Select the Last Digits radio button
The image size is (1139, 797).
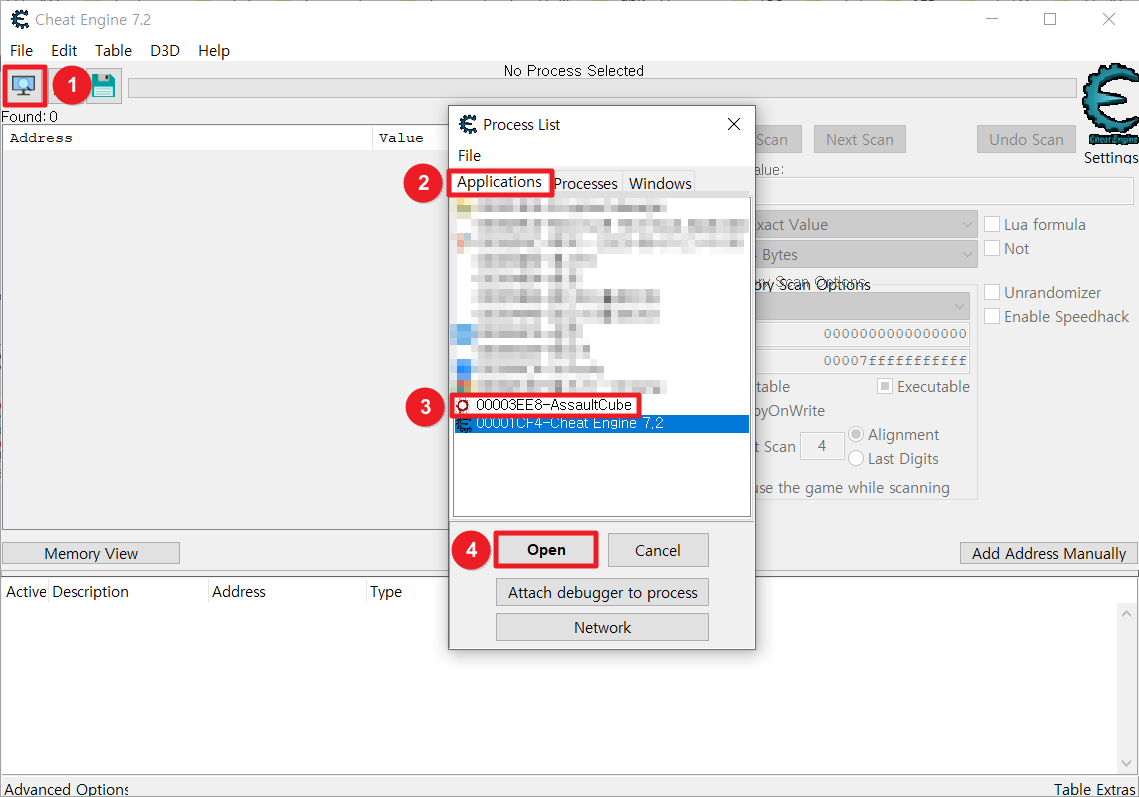click(x=856, y=458)
